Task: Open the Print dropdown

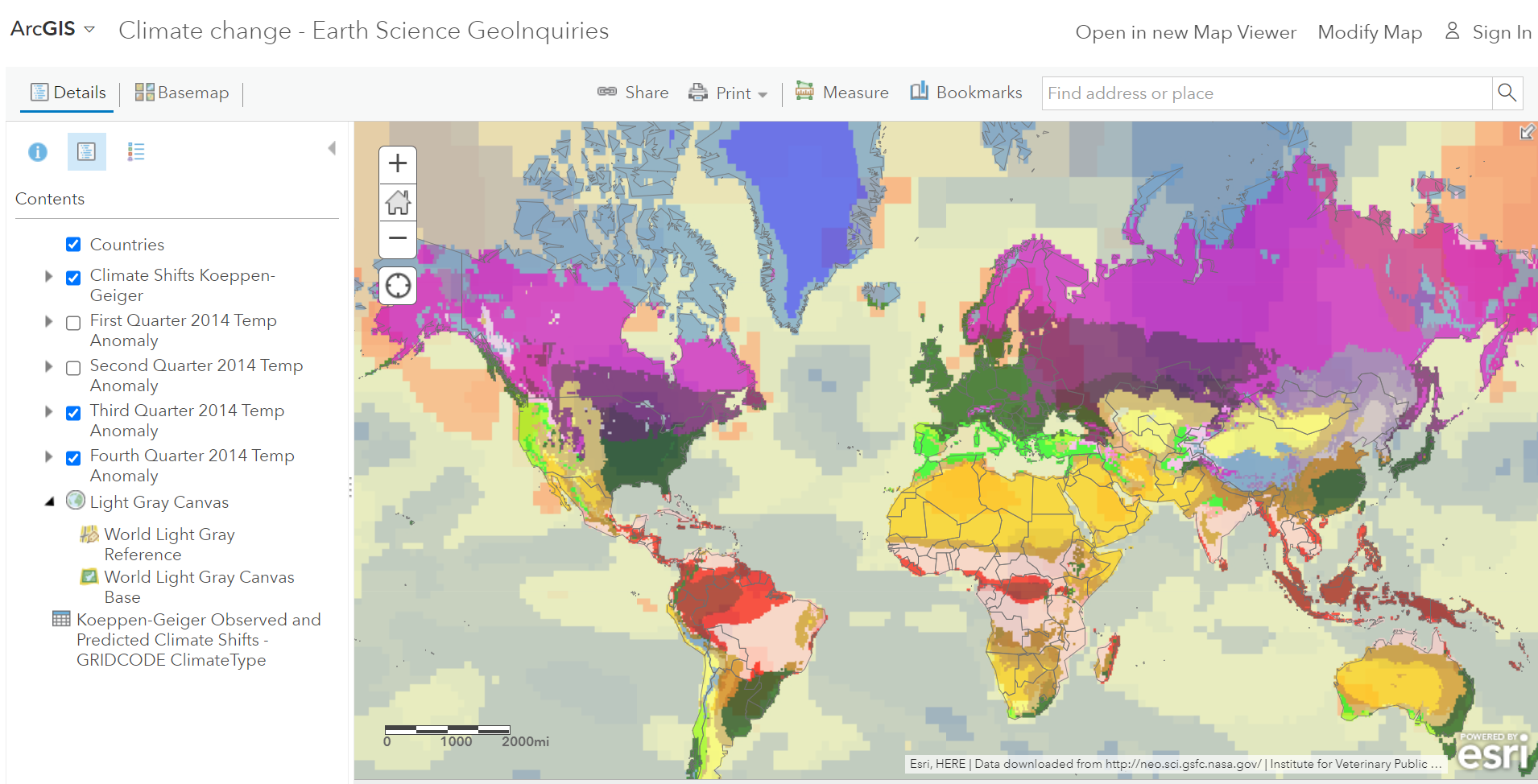Action: pos(728,93)
